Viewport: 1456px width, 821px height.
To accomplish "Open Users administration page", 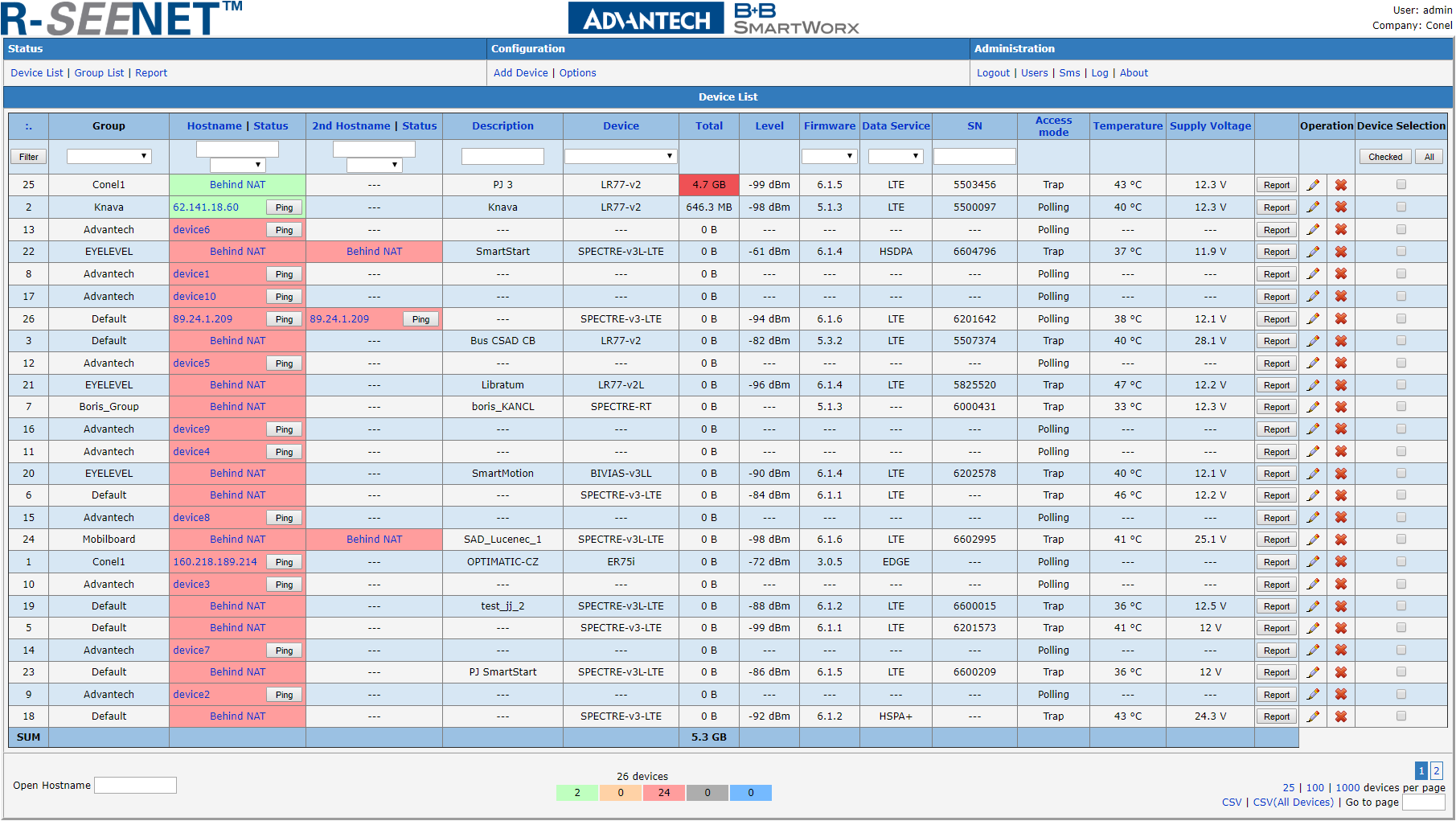I will tap(1035, 73).
